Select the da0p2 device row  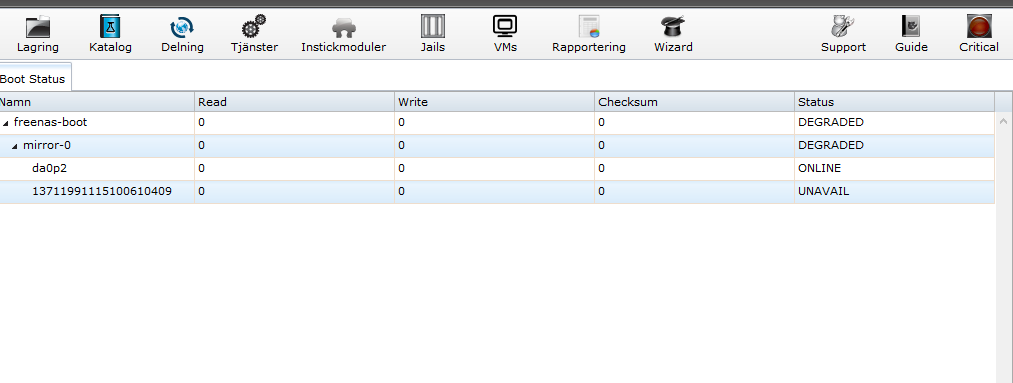click(497, 169)
